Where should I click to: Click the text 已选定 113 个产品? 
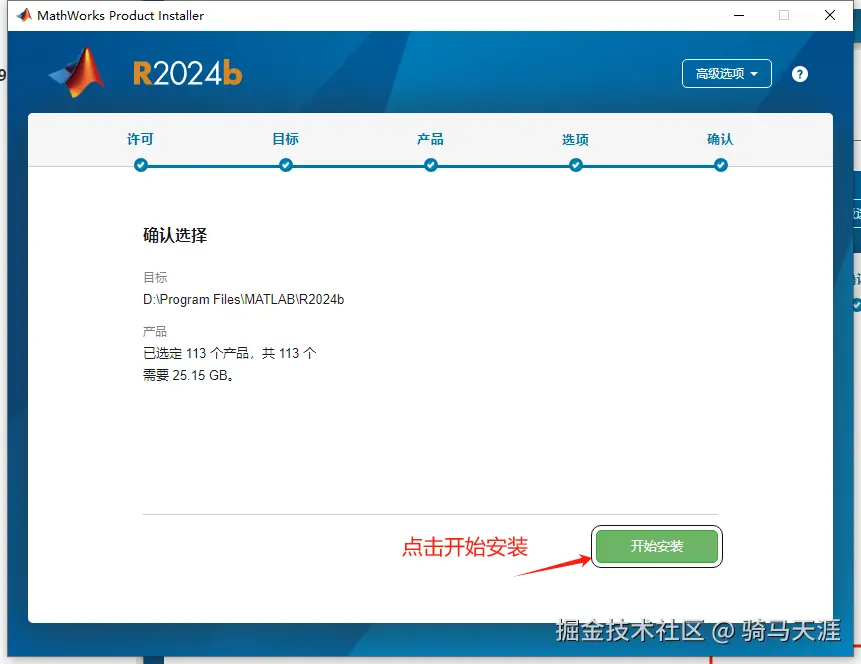pos(196,353)
